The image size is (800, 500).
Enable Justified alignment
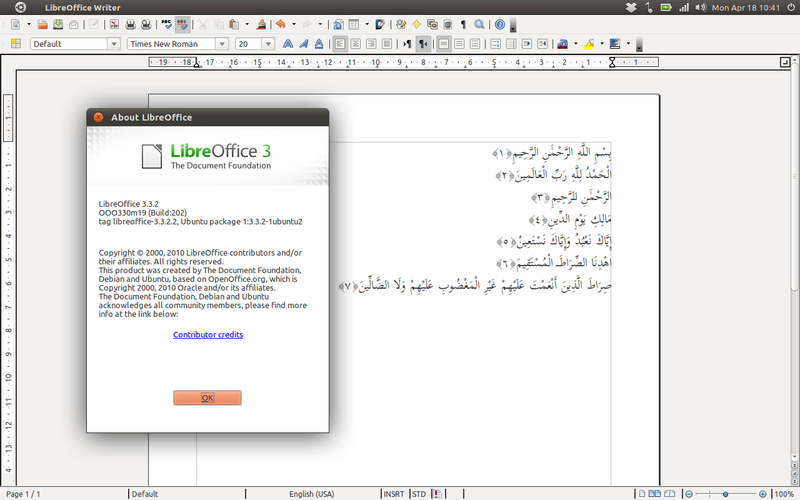point(387,44)
